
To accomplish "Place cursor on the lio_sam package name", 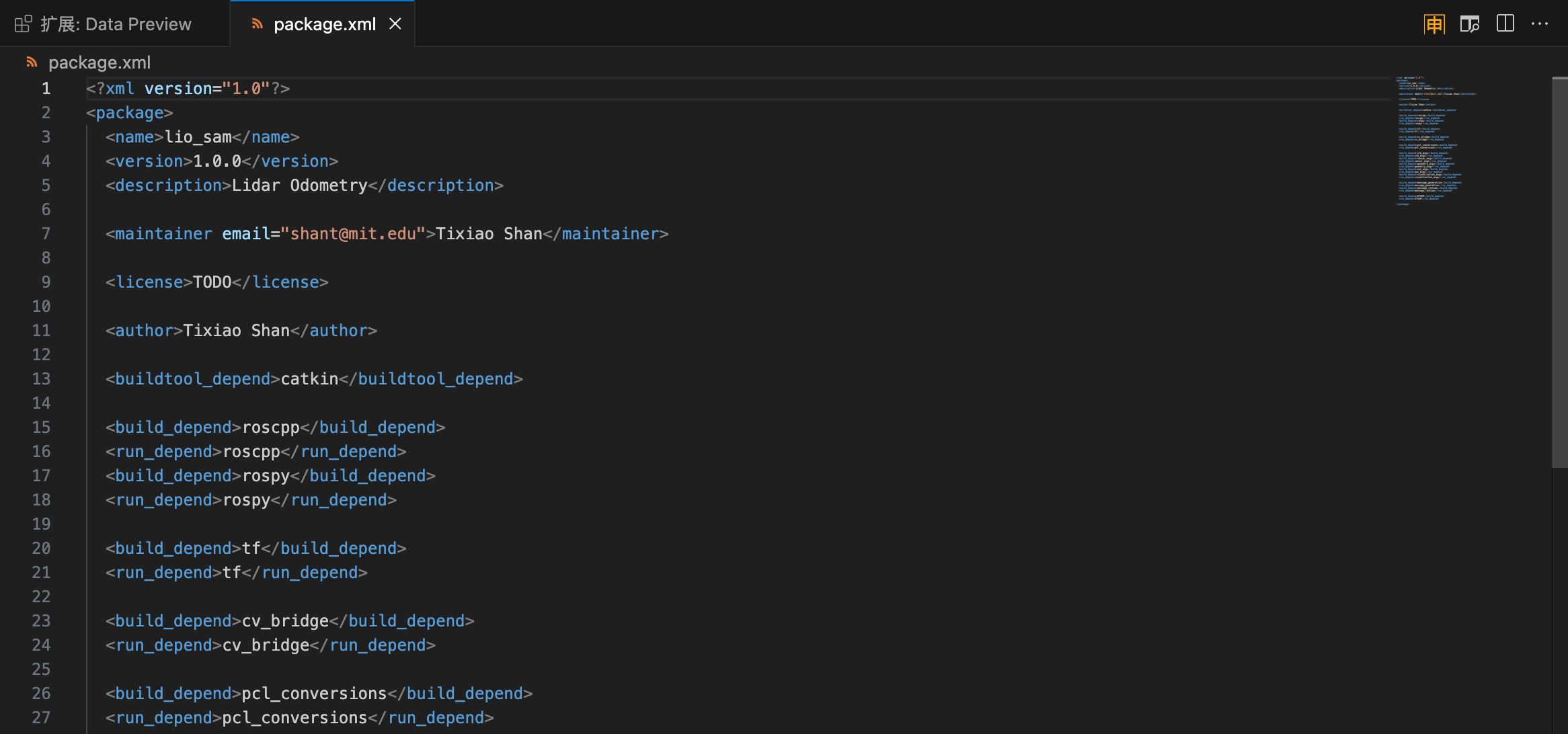I will pyautogui.click(x=198, y=137).
